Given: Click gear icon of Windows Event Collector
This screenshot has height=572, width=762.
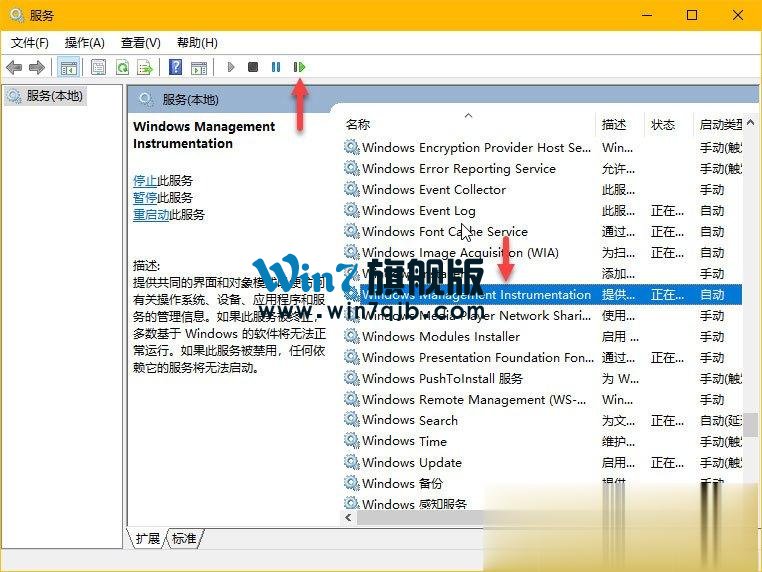Looking at the screenshot, I should (x=351, y=189).
